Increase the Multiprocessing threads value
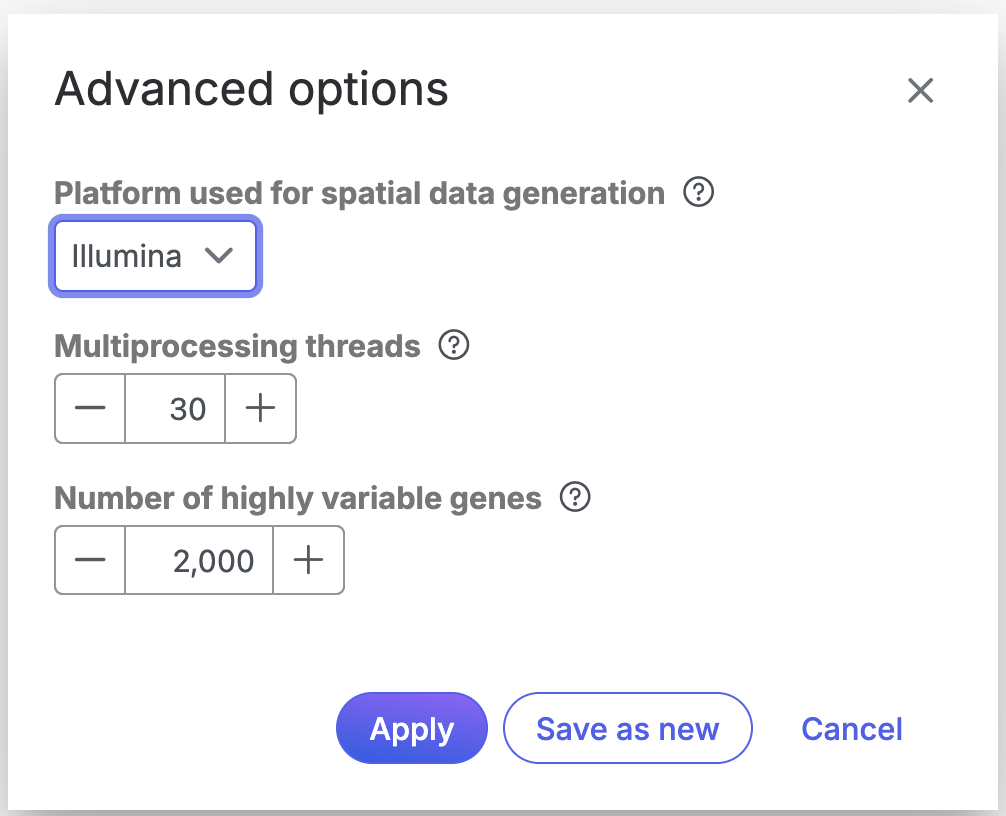The image size is (1006, 816). tap(260, 408)
